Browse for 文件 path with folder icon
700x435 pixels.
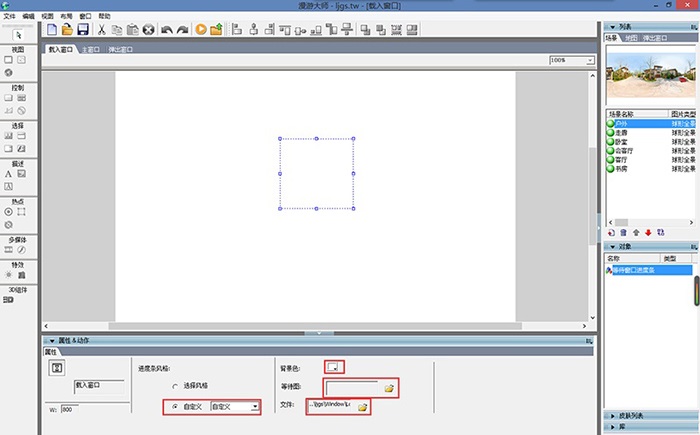click(x=362, y=407)
